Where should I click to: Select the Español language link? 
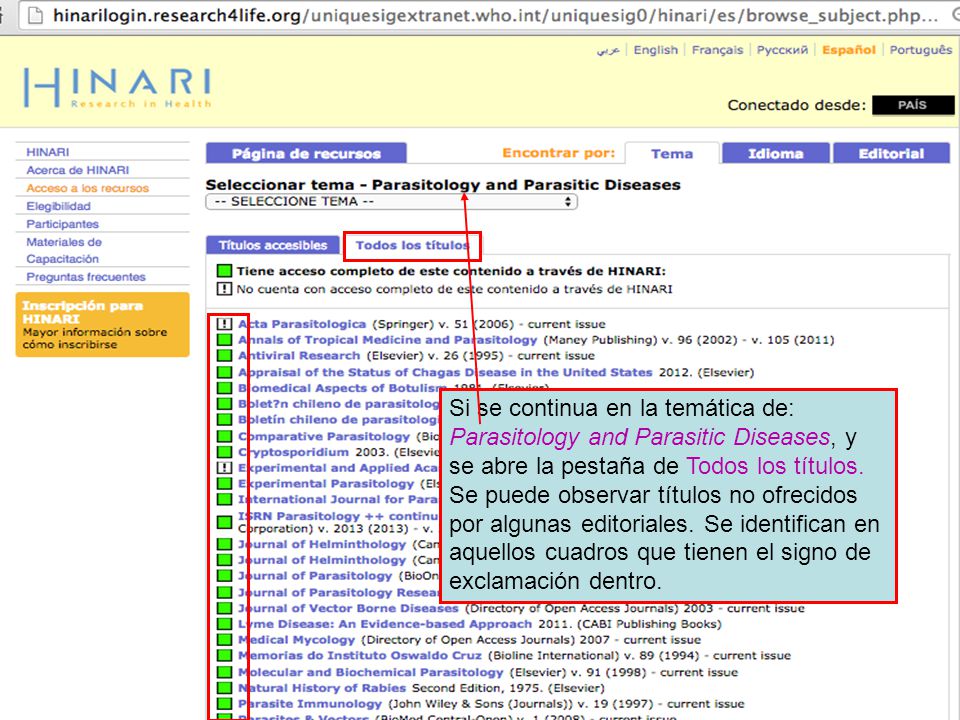[849, 50]
